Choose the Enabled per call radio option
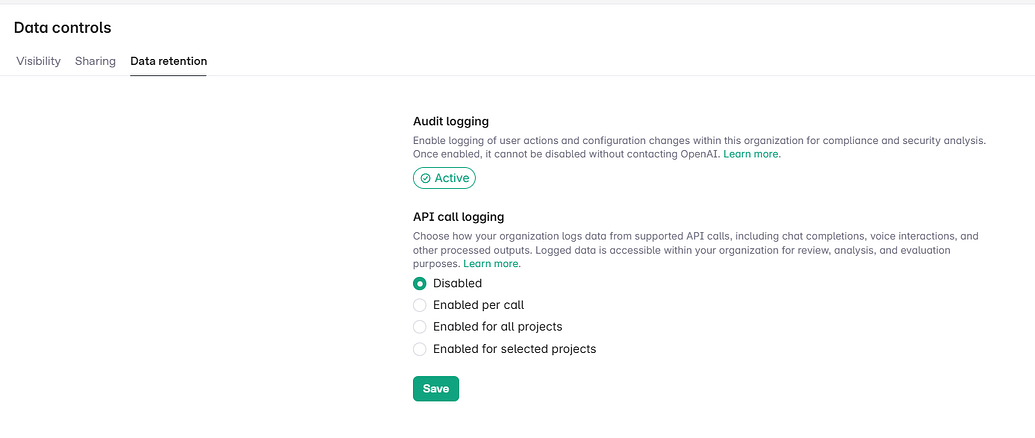The height and width of the screenshot is (438, 1035). [419, 305]
